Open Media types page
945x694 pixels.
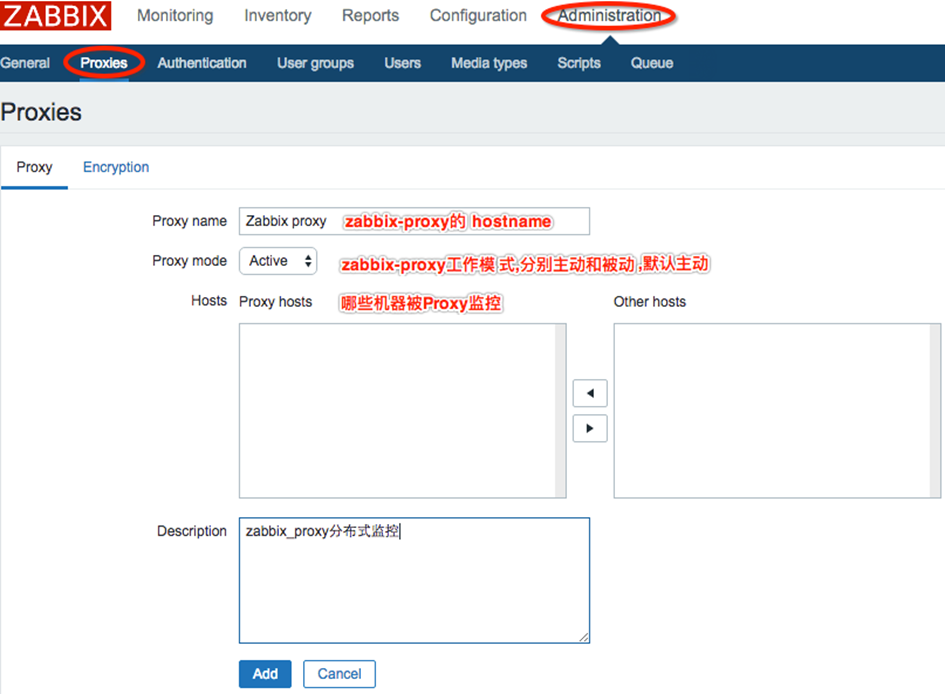point(489,63)
